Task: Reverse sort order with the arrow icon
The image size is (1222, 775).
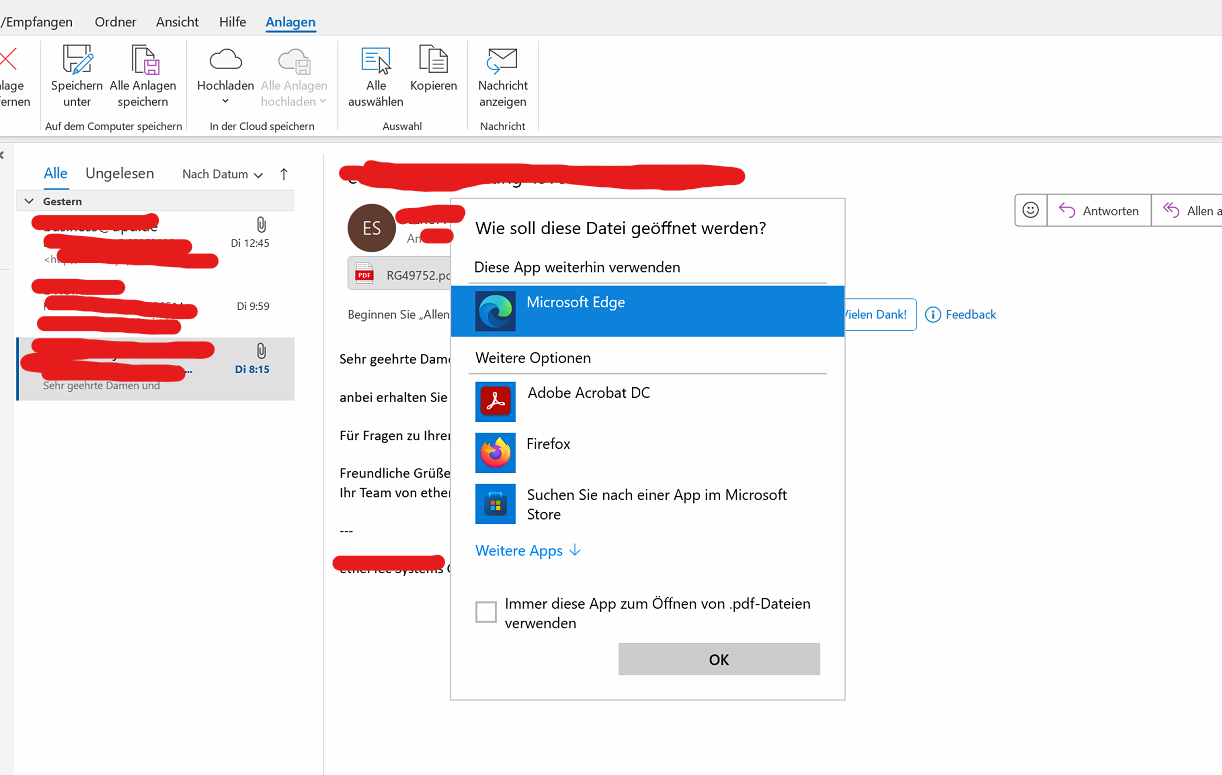Action: [x=284, y=174]
